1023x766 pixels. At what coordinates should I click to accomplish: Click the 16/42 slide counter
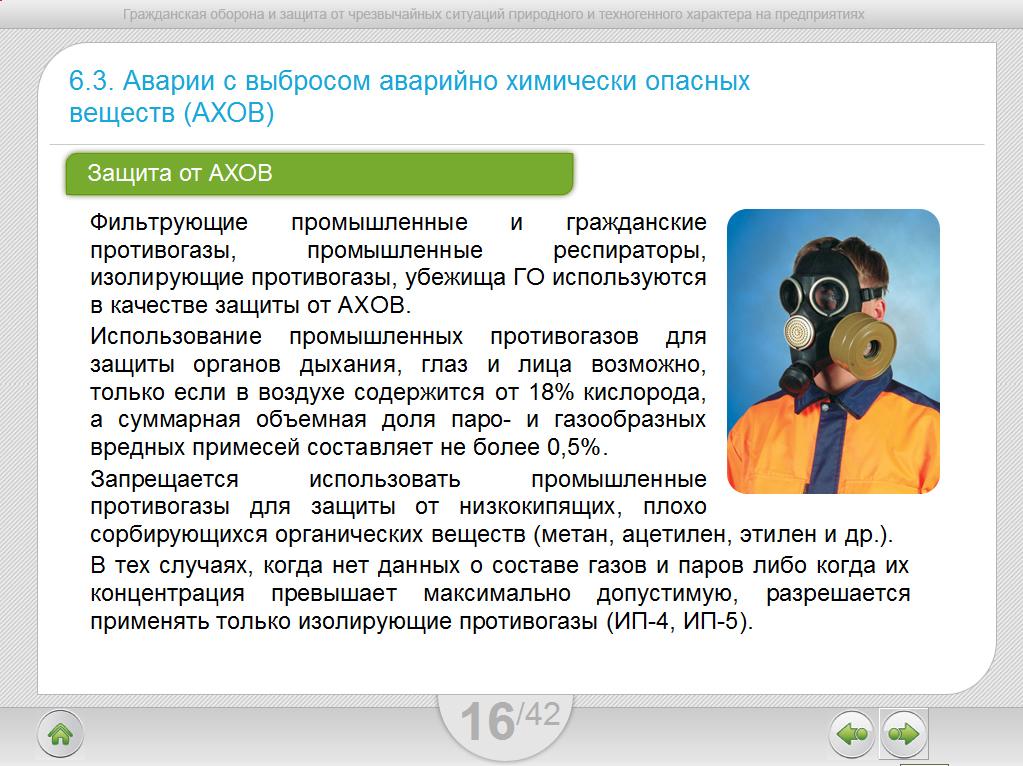pyautogui.click(x=510, y=722)
